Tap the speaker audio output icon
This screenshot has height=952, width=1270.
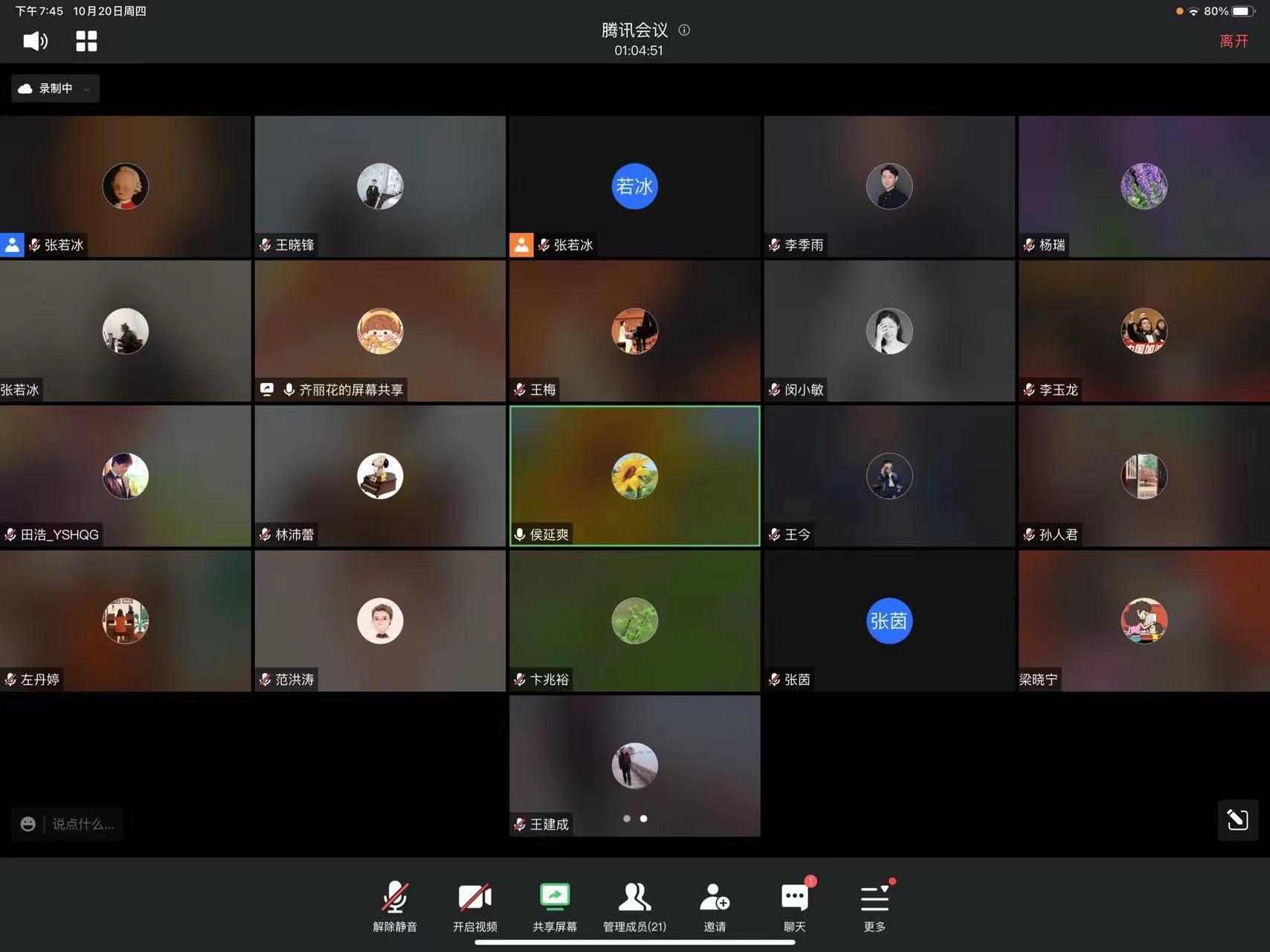pyautogui.click(x=35, y=41)
